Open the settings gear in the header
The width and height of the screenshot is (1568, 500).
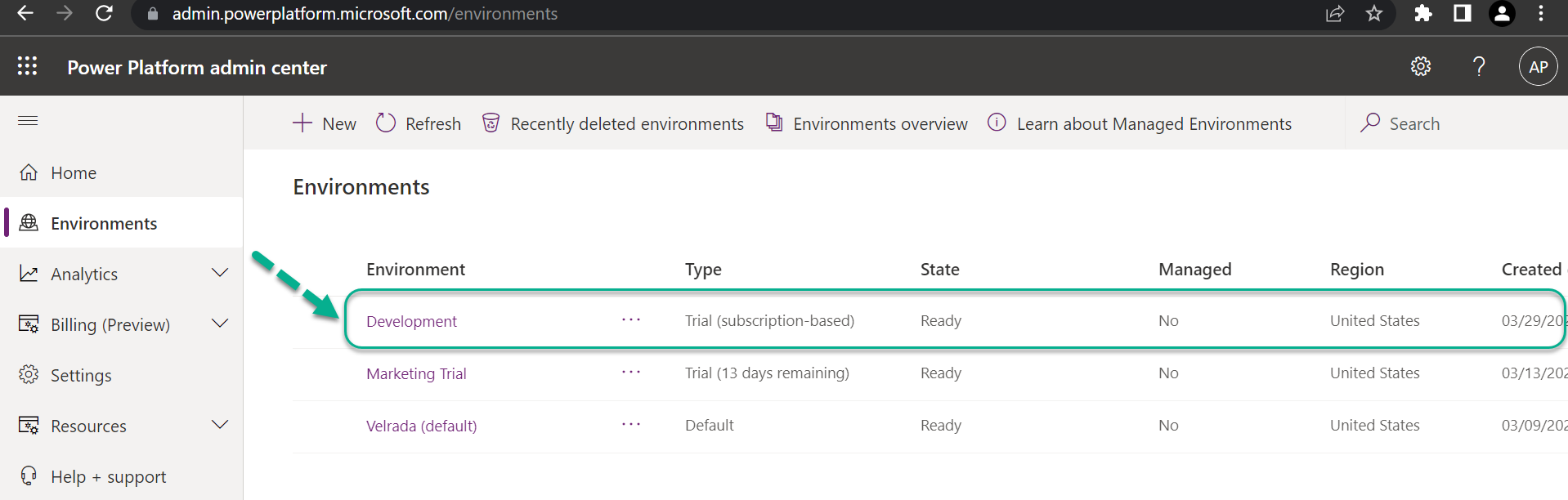point(1421,66)
